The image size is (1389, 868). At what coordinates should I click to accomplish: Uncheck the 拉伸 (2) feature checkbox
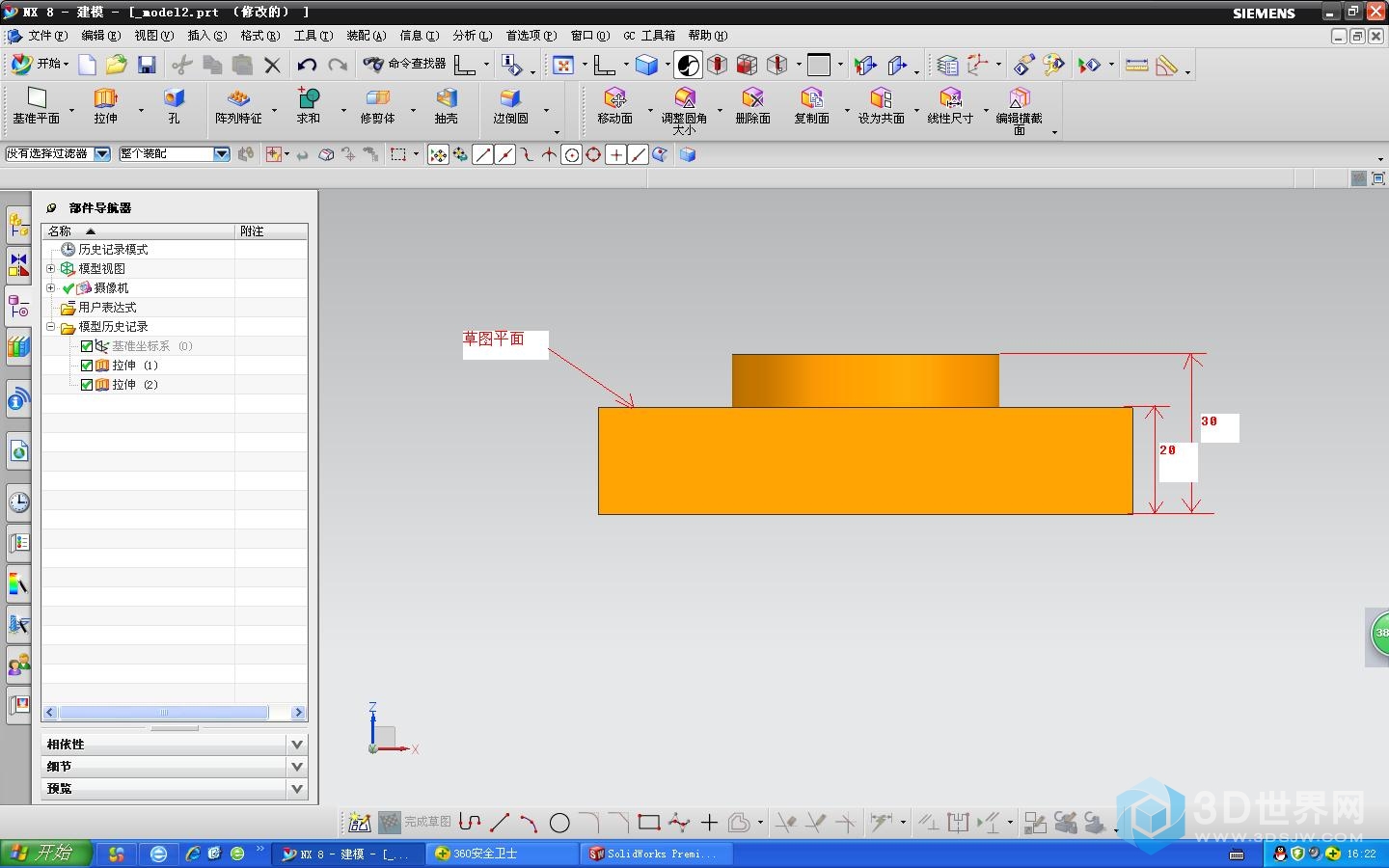(87, 385)
